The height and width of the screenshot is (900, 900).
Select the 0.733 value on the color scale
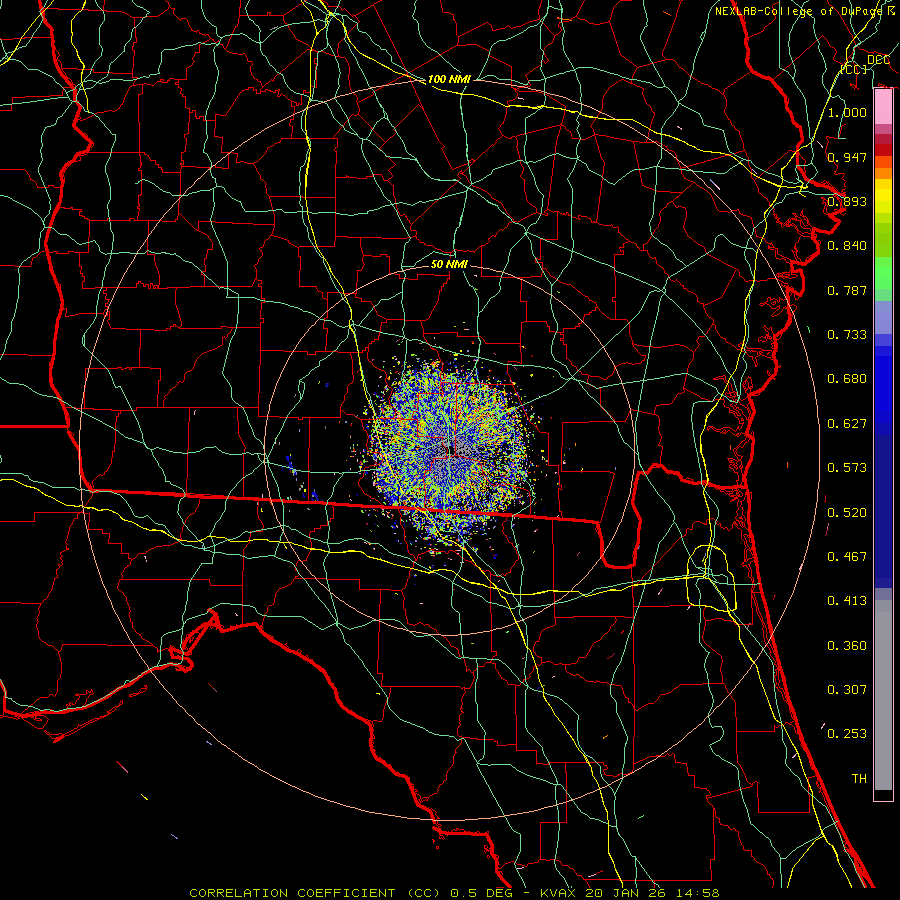[x=847, y=334]
